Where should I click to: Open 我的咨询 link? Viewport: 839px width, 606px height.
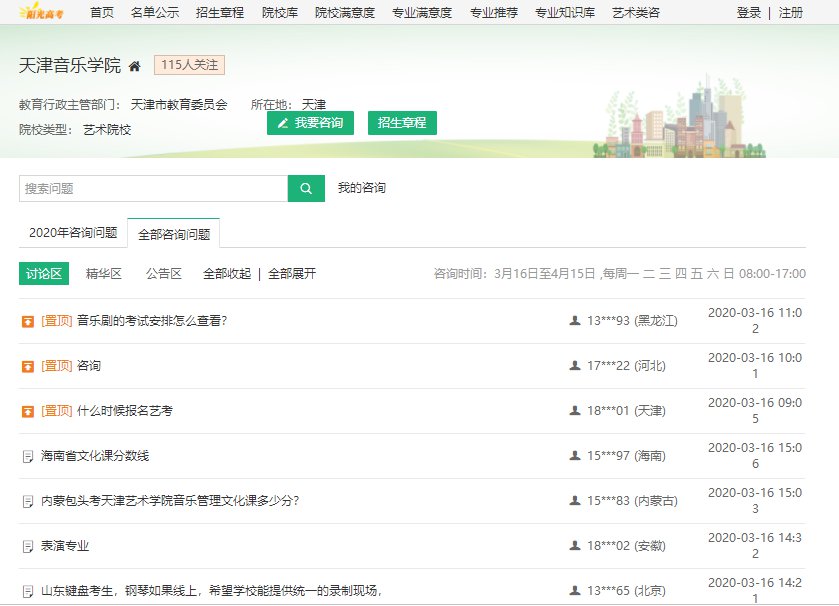[362, 188]
